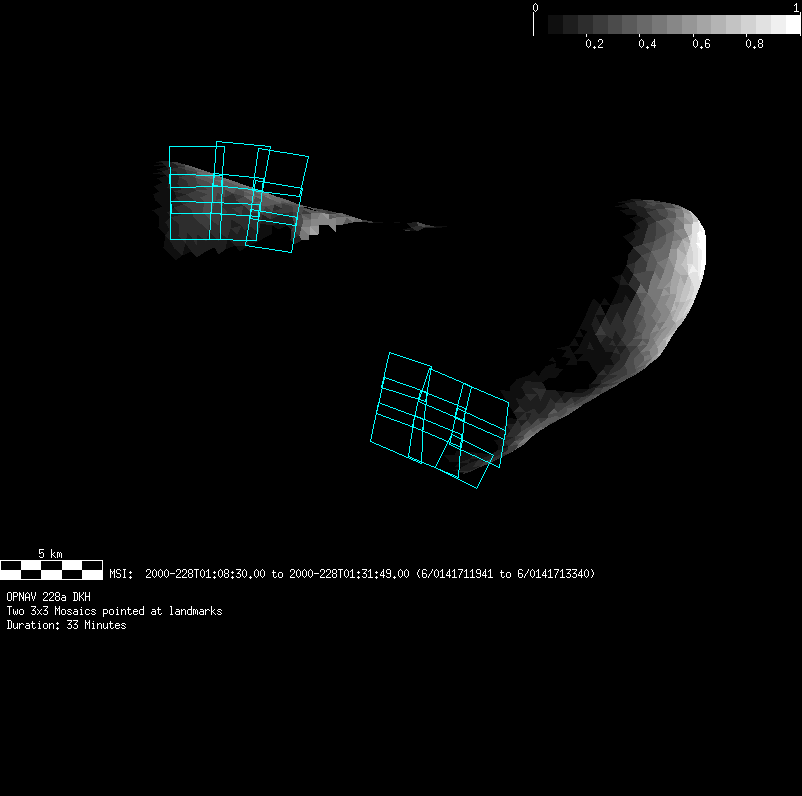Click the 0.4 tick label on color bar

point(647,45)
